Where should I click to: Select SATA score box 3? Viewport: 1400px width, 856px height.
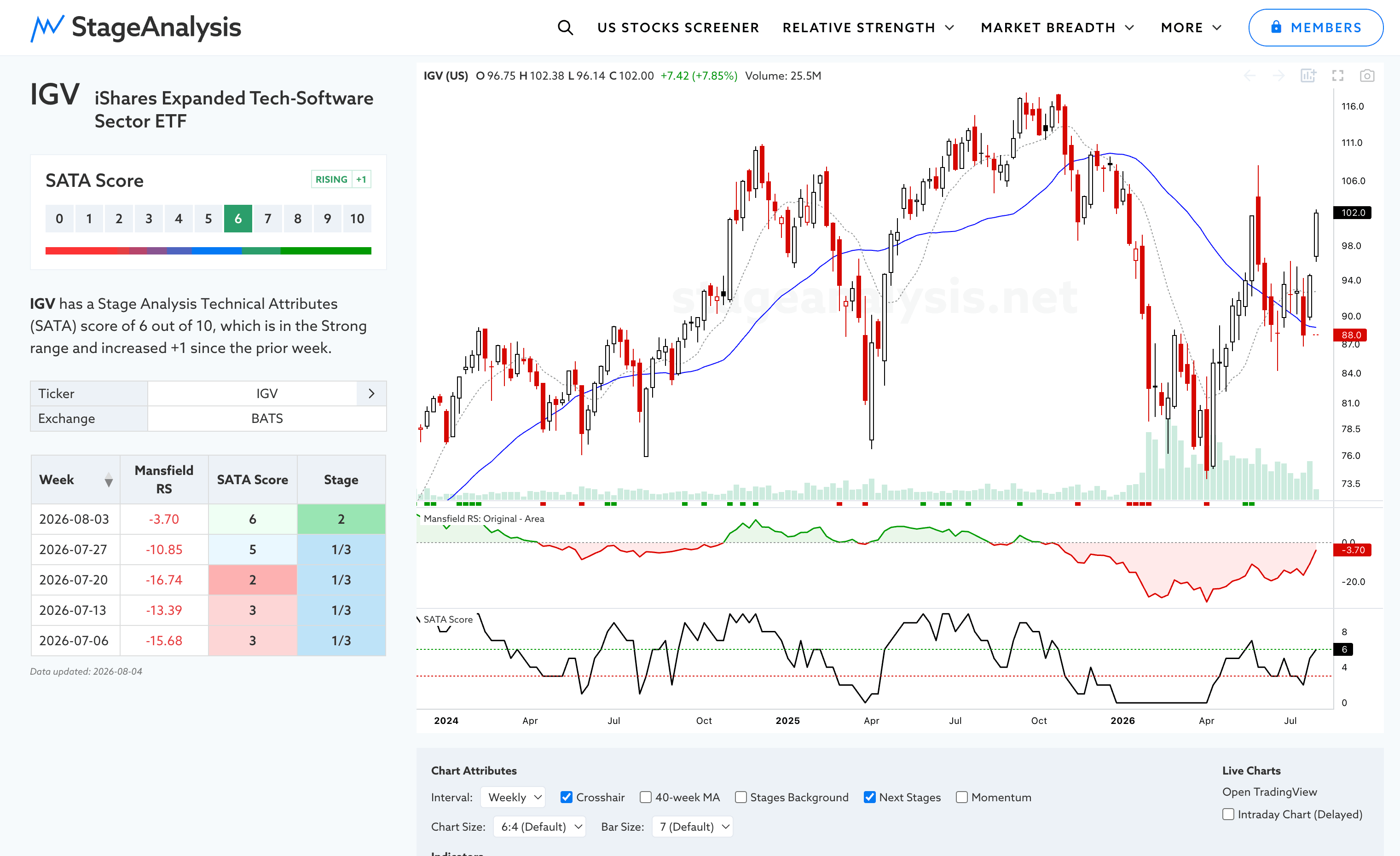point(149,219)
